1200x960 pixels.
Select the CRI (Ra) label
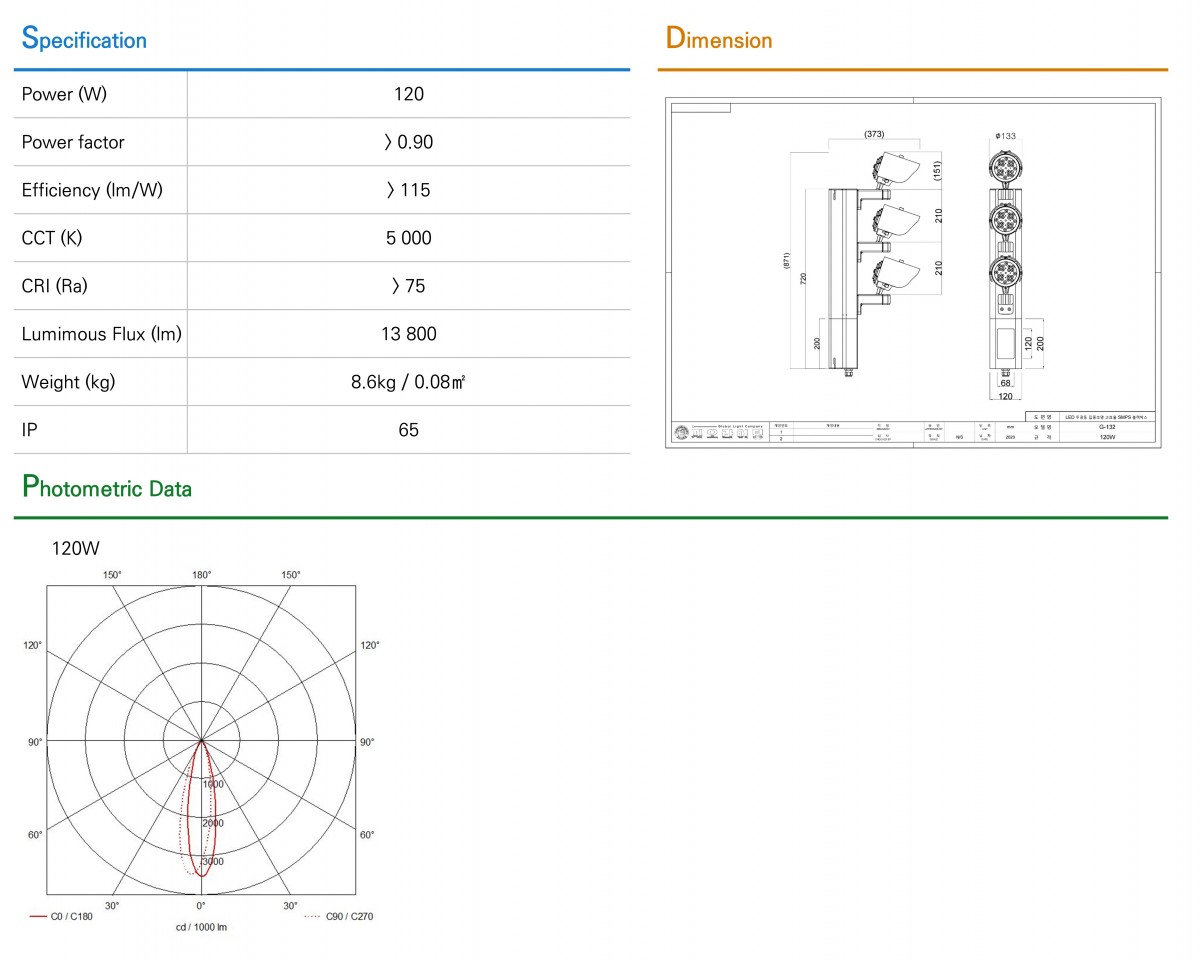pyautogui.click(x=55, y=286)
